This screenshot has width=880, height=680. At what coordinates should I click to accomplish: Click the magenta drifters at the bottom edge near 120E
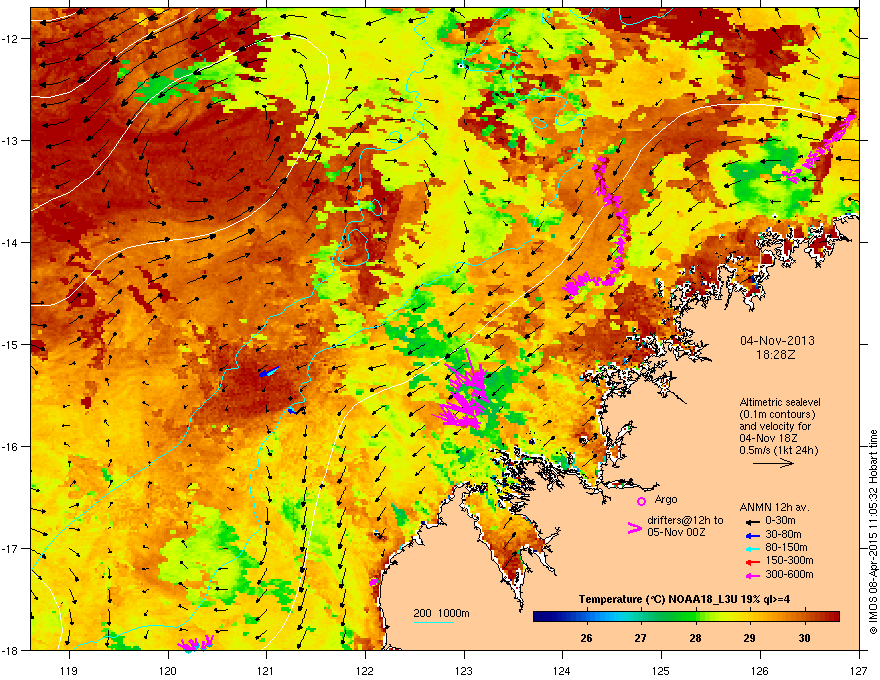coord(196,643)
